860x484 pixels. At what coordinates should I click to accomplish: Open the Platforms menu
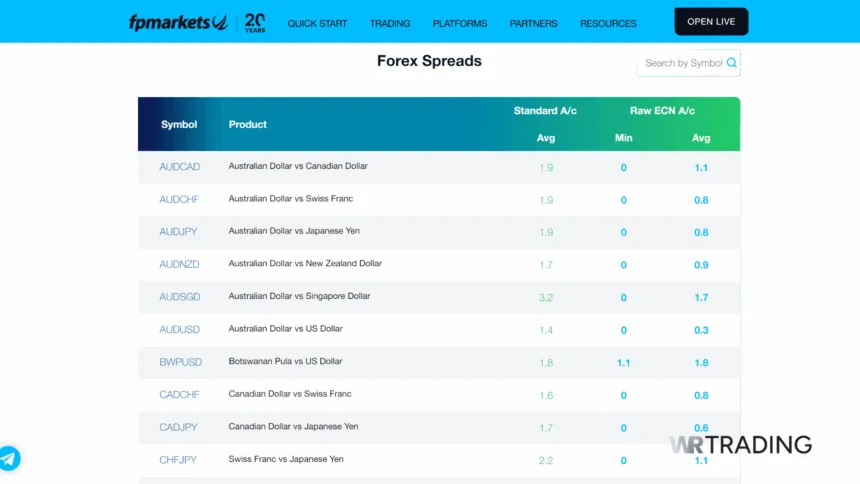point(460,24)
